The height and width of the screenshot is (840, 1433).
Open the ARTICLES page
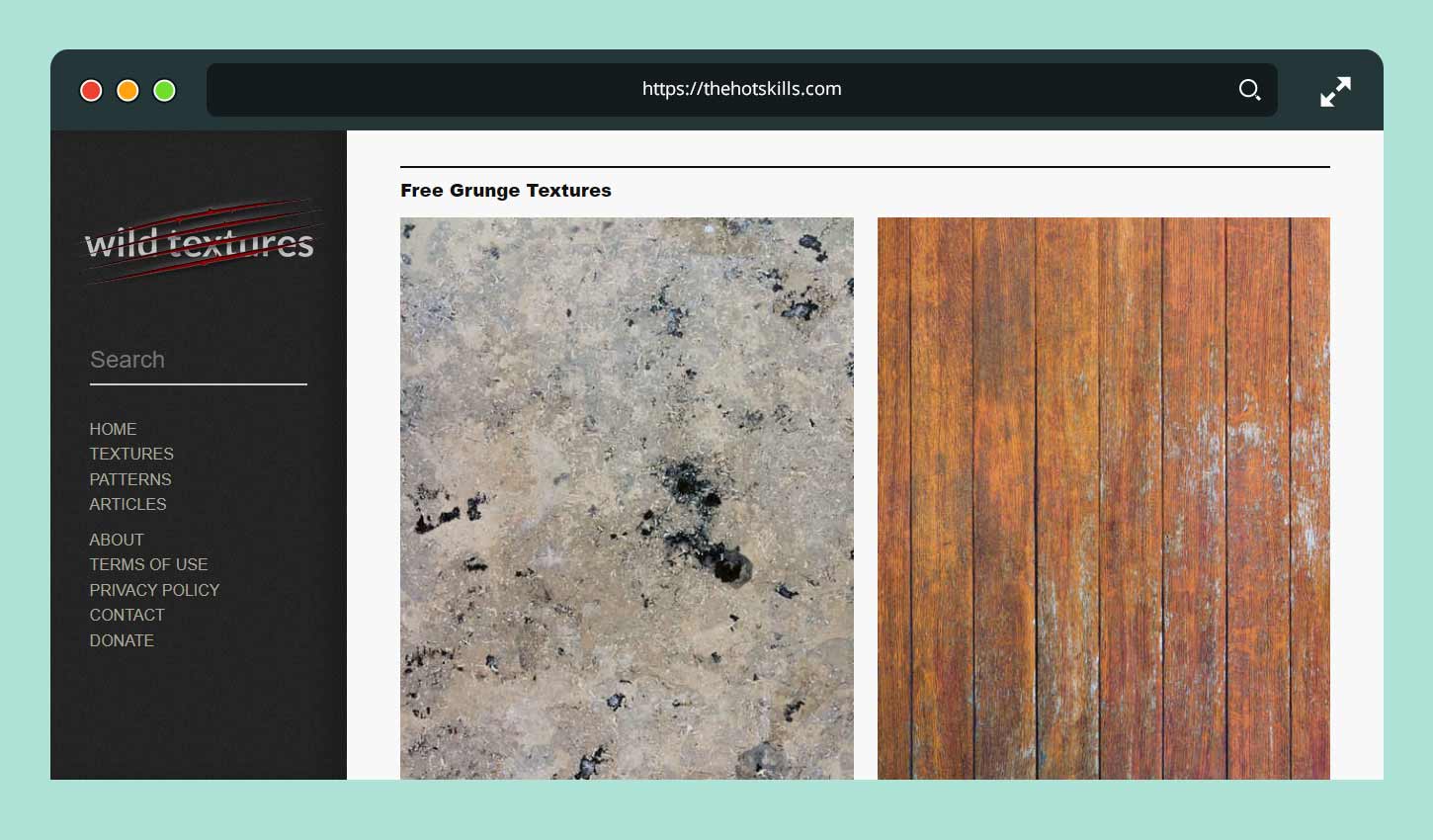coord(127,504)
